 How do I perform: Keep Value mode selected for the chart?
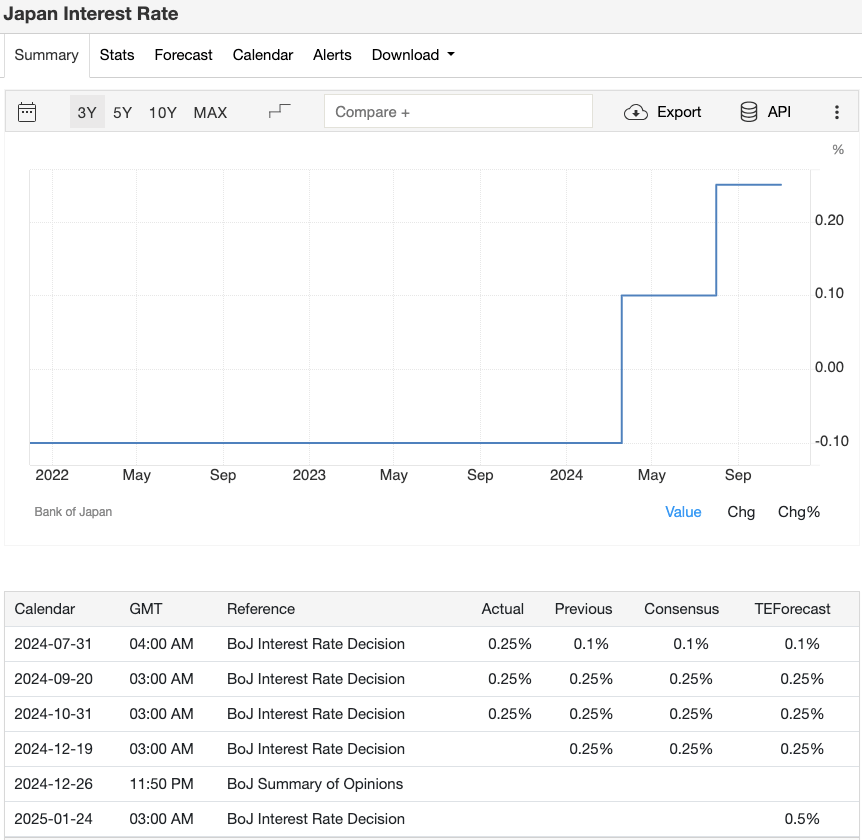pos(683,512)
